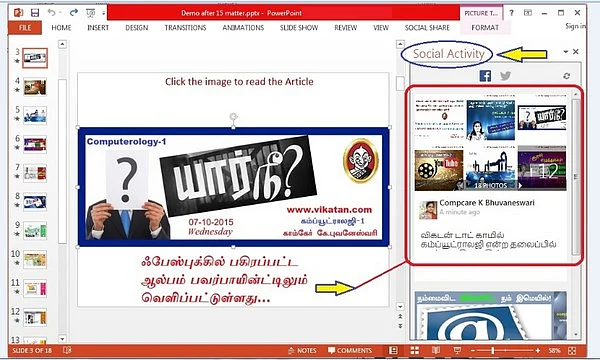Image resolution: width=600 pixels, height=360 pixels.
Task: Click Compcare K Bhuvaneswari profile picture
Action: pos(428,210)
